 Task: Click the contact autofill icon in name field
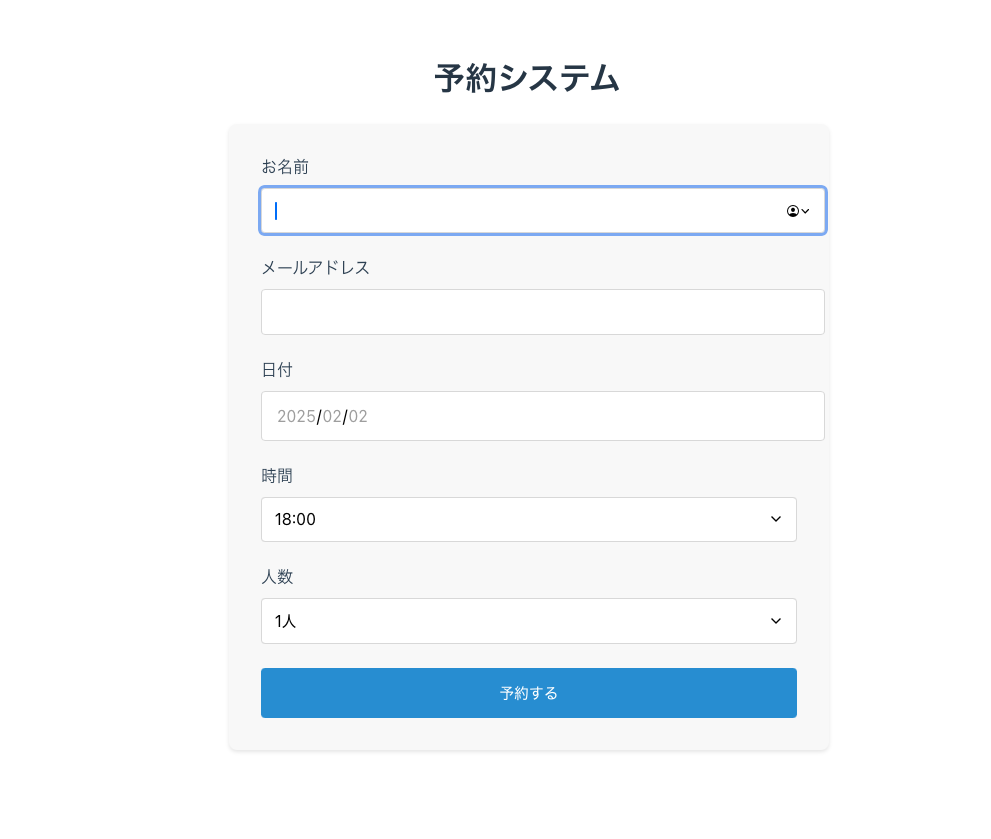[792, 211]
